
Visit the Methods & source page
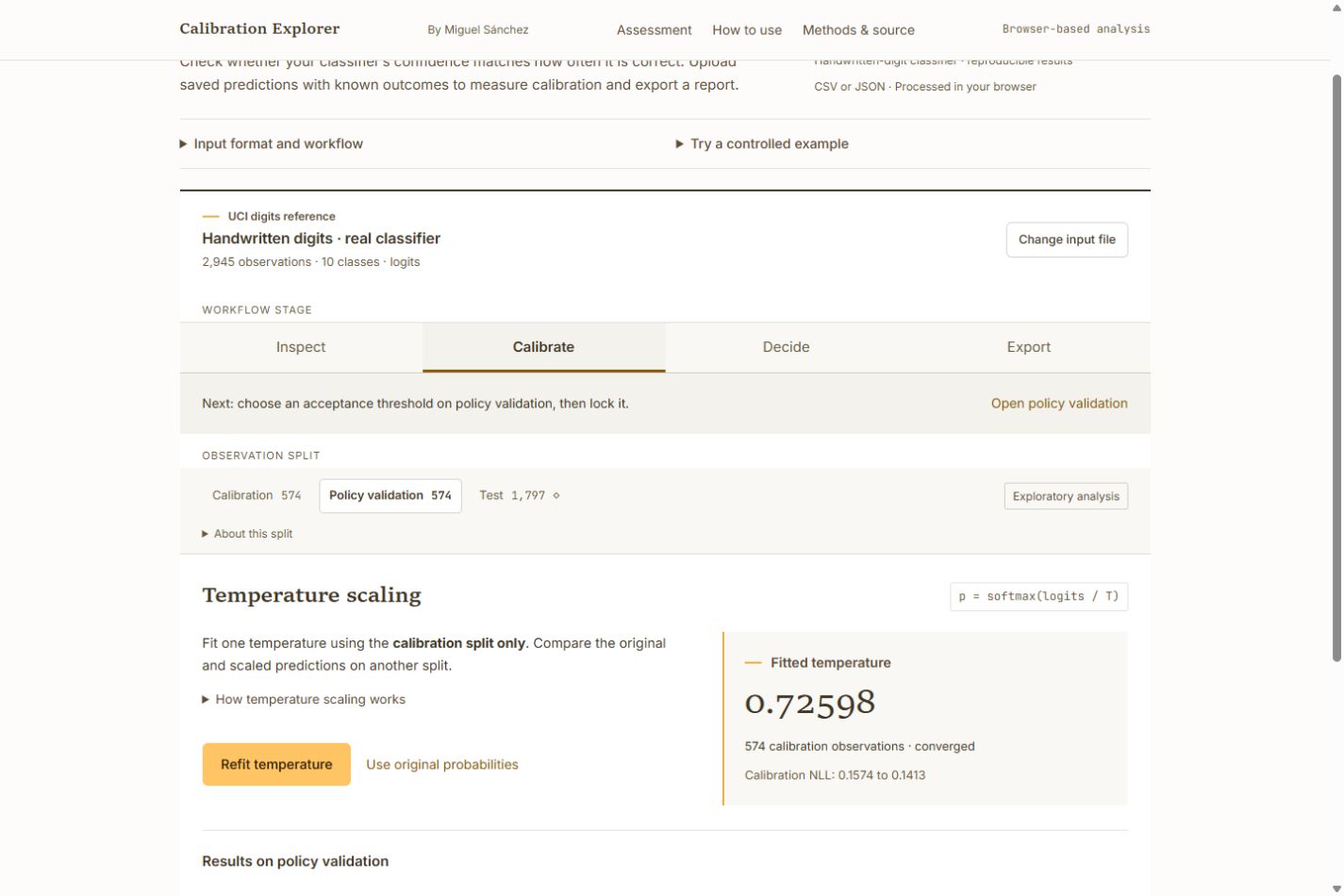(858, 30)
